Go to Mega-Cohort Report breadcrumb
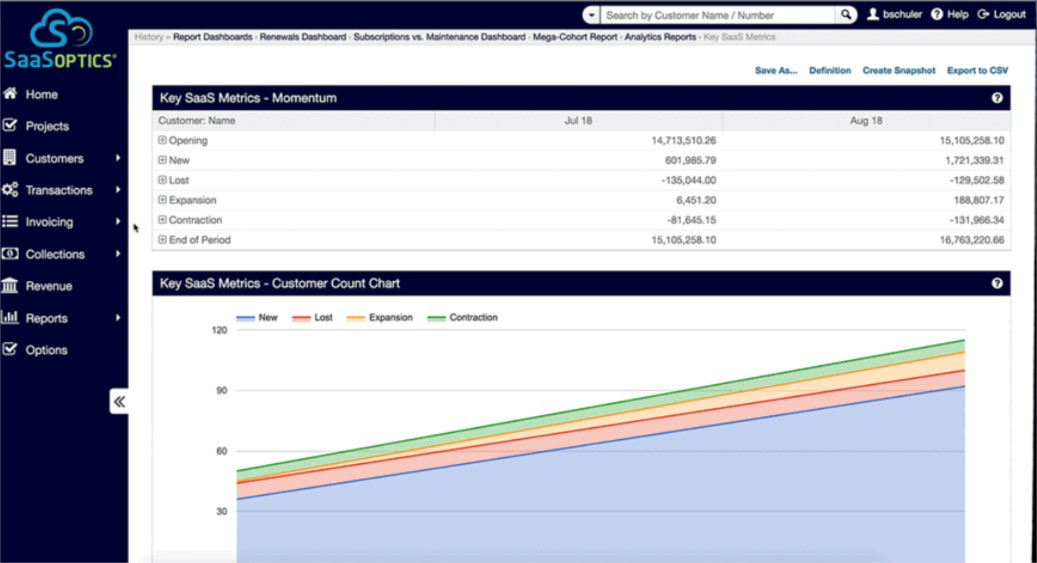This screenshot has height=563, width=1037. (575, 37)
